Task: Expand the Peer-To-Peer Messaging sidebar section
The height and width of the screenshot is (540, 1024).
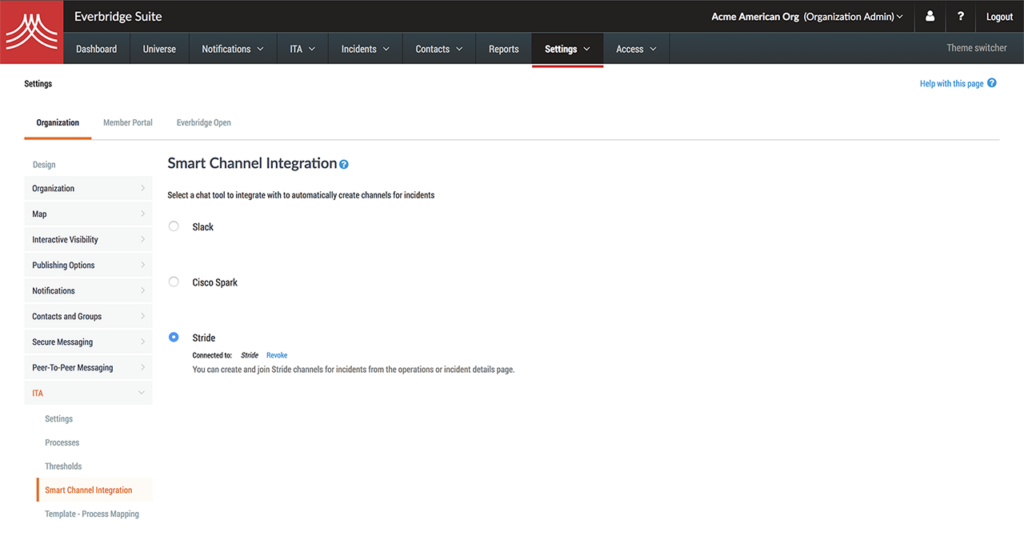Action: pyautogui.click(x=88, y=367)
